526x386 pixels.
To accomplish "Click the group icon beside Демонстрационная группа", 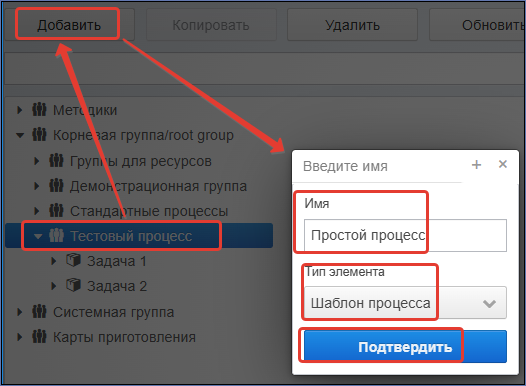I will click(56, 185).
